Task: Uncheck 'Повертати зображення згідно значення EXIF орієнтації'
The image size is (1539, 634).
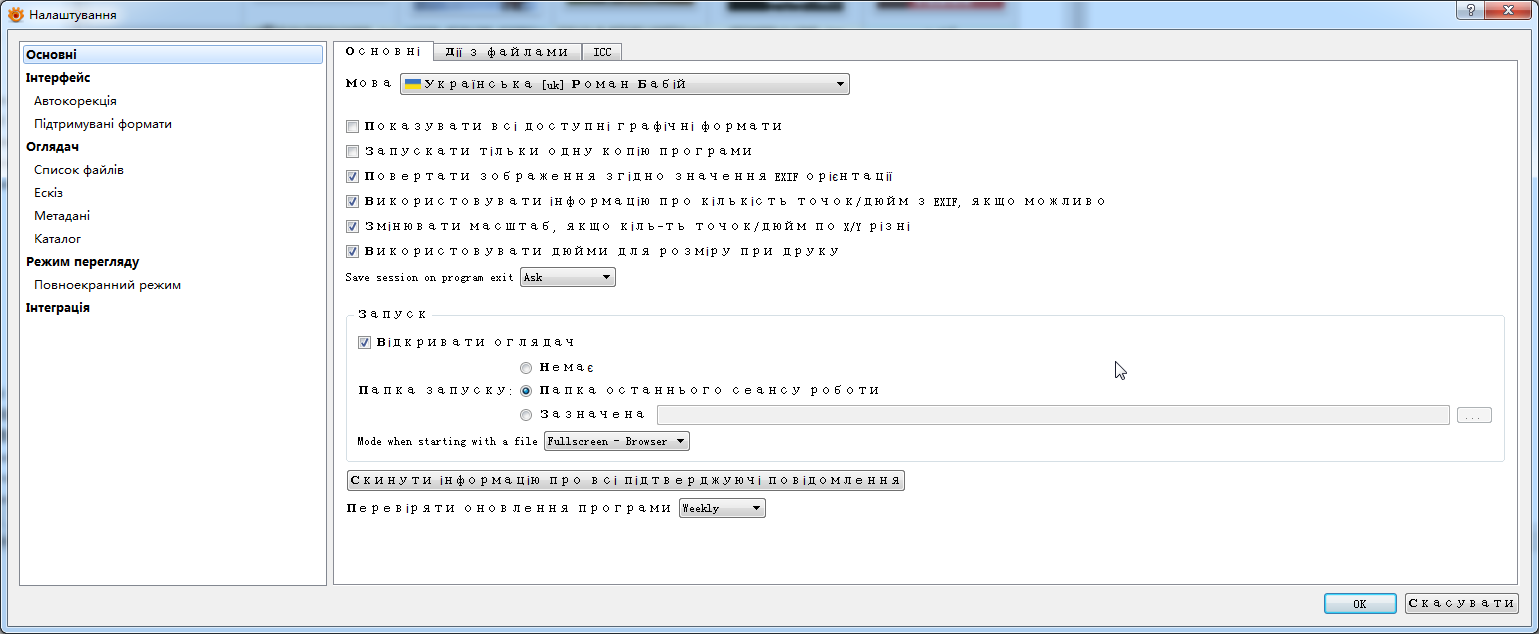Action: tap(352, 177)
